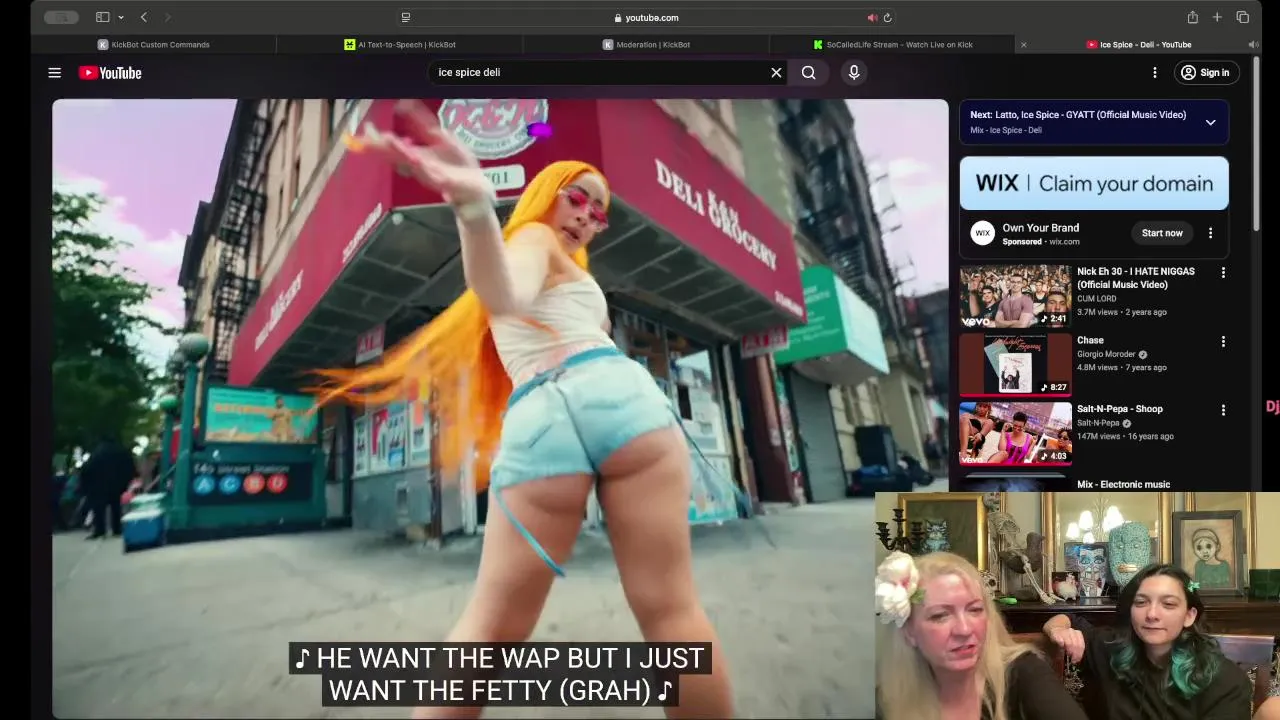Open Mix - Electronic music playlist
Viewport: 1280px width, 720px height.
pyautogui.click(x=1123, y=484)
